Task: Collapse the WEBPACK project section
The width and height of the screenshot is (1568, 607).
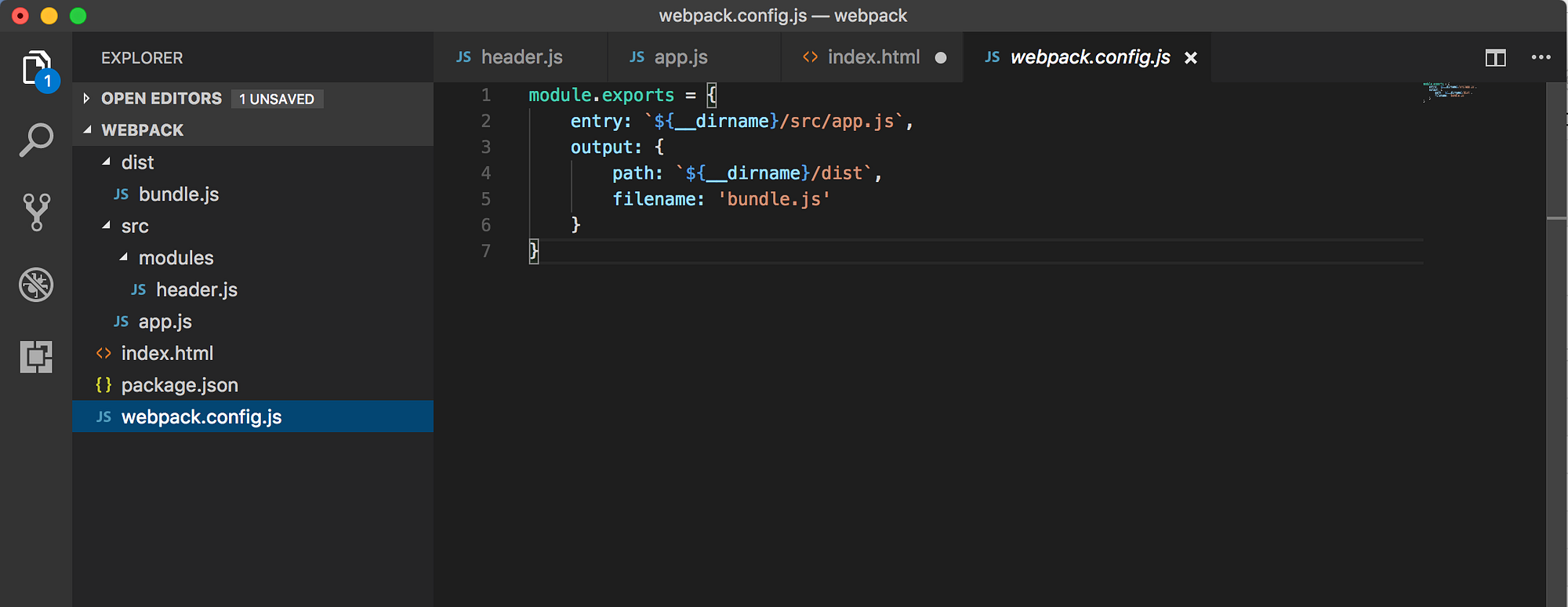Action: pos(87,130)
